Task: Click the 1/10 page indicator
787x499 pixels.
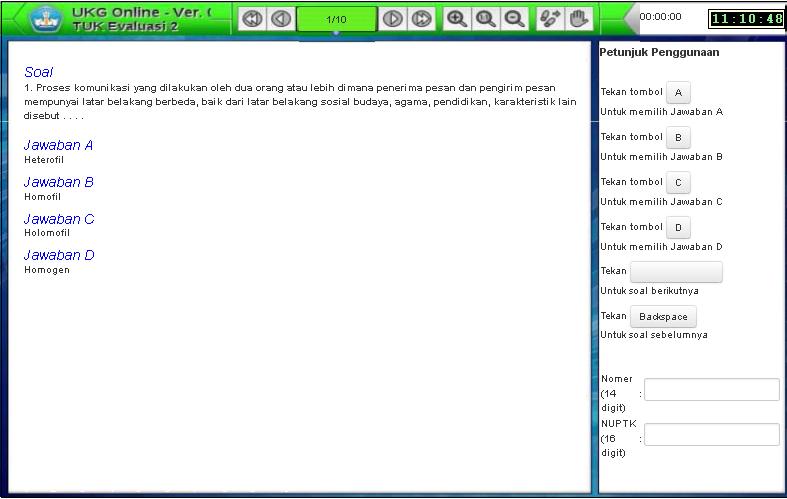Action: pyautogui.click(x=336, y=19)
